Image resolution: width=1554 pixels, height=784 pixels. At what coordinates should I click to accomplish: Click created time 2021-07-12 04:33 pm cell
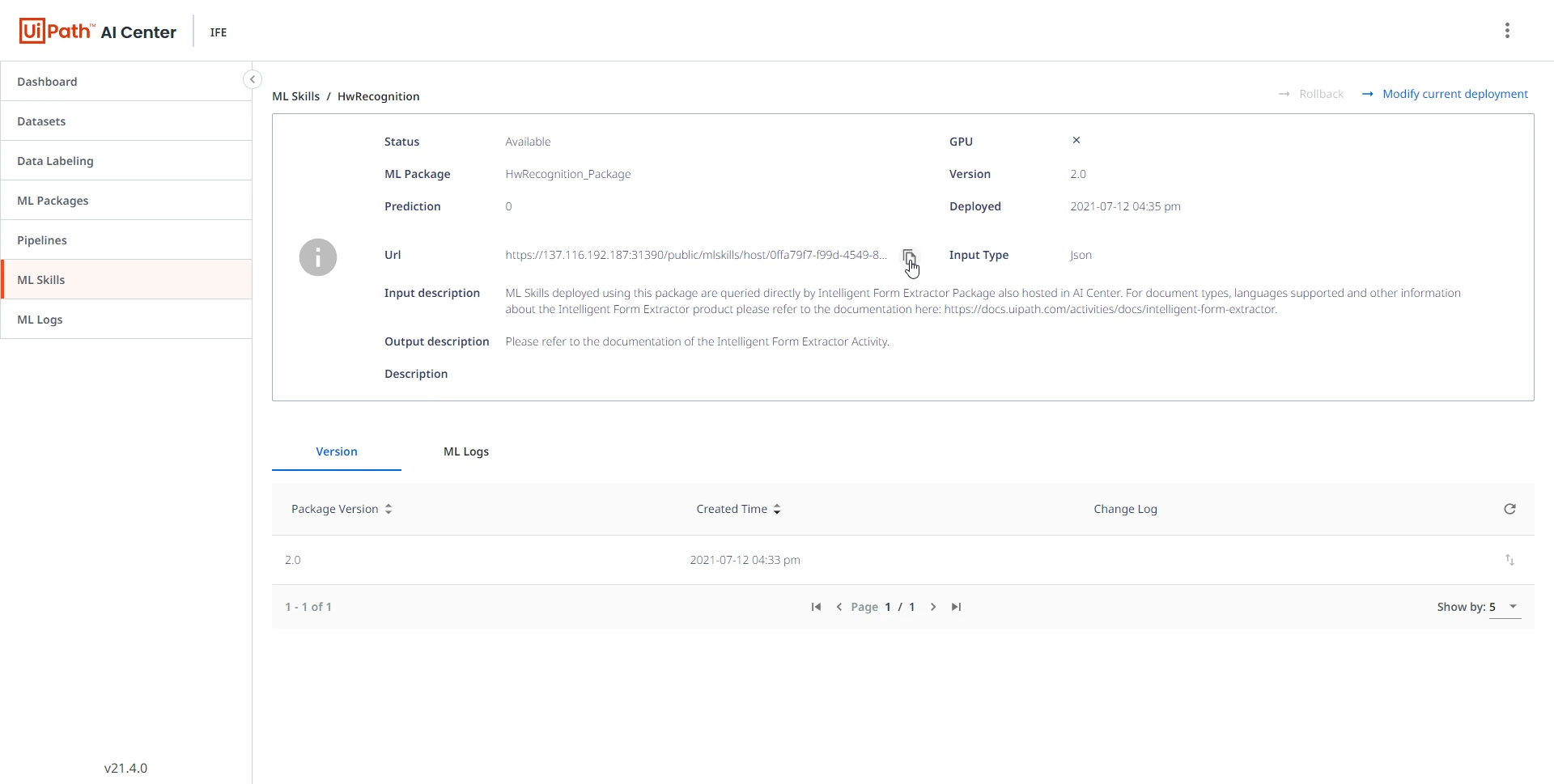[x=745, y=560]
